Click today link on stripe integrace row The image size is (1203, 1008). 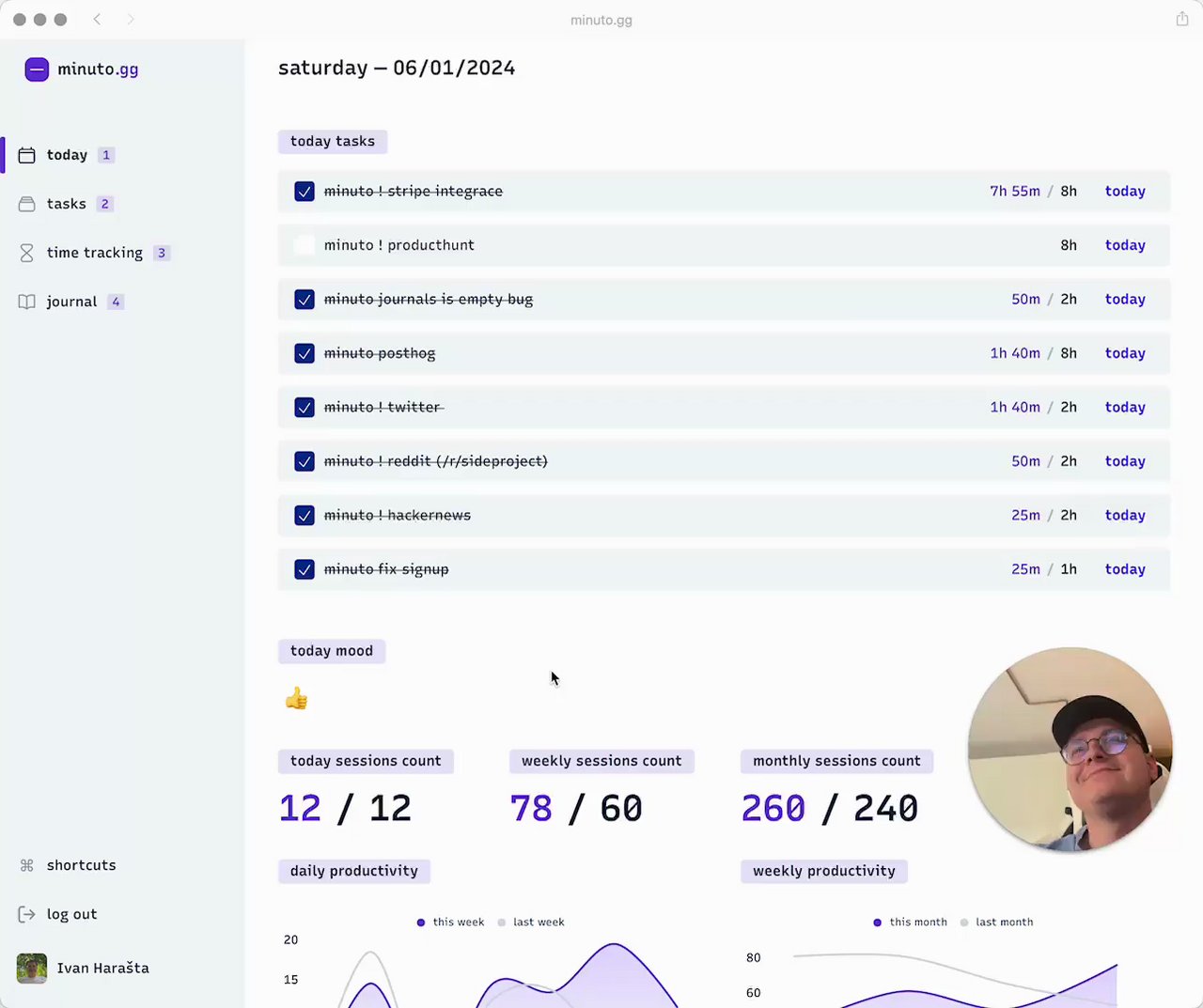click(1125, 192)
